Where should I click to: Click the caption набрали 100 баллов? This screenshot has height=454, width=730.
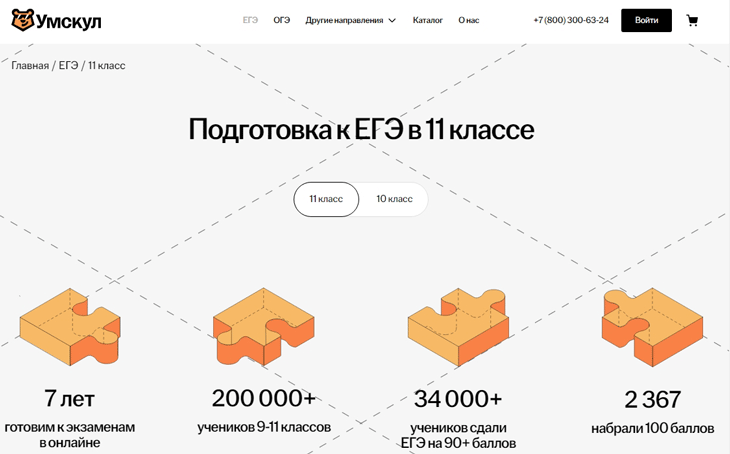(x=653, y=428)
